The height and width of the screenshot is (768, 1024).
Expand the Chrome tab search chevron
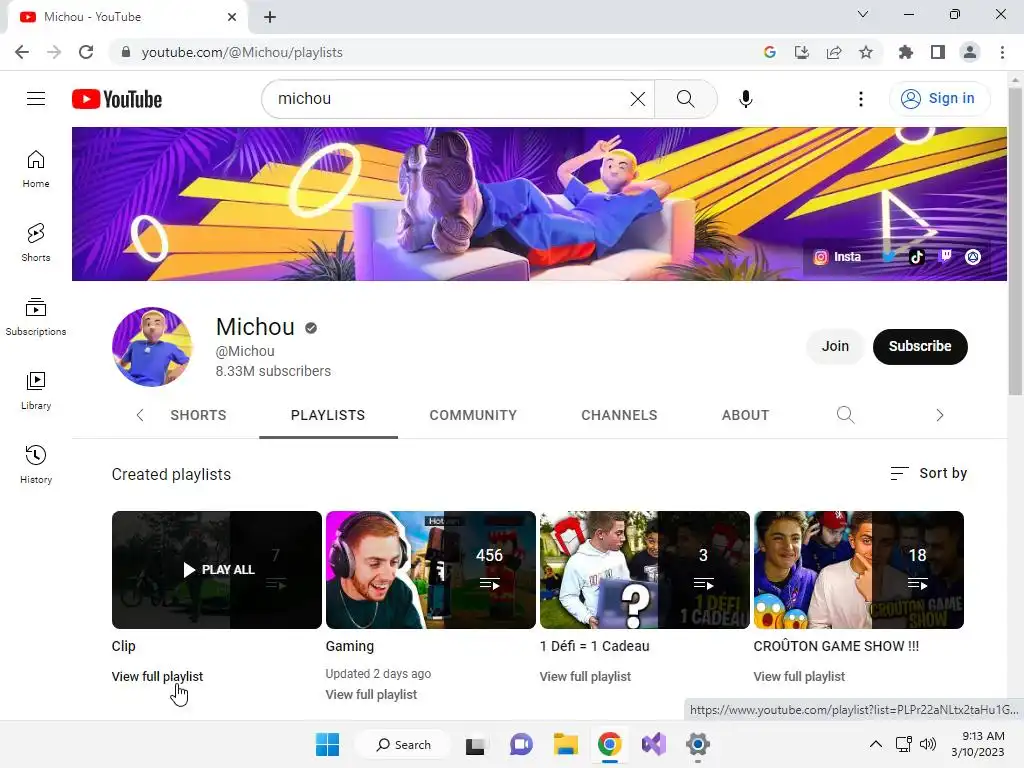(862, 14)
